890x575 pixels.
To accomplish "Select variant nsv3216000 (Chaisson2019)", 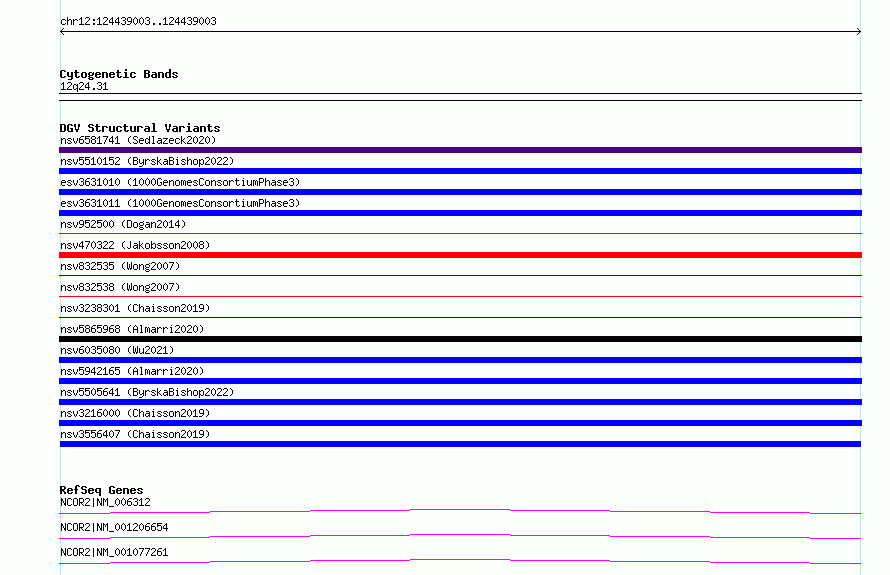I will coord(135,413).
